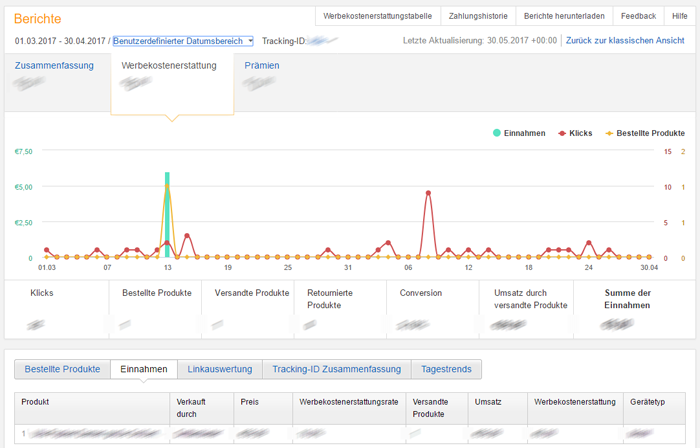Screen dimensions: 700x448
Task: Open Zahlungshistorie
Action: tap(478, 16)
